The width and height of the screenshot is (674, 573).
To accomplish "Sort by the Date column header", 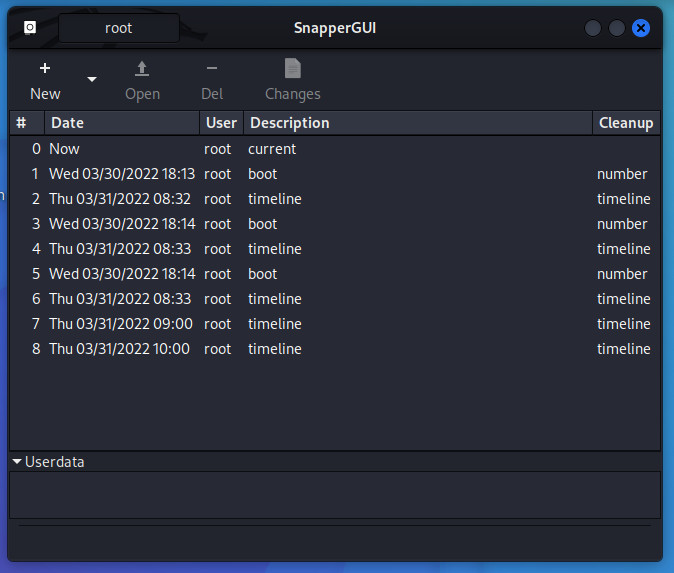I will (x=122, y=123).
